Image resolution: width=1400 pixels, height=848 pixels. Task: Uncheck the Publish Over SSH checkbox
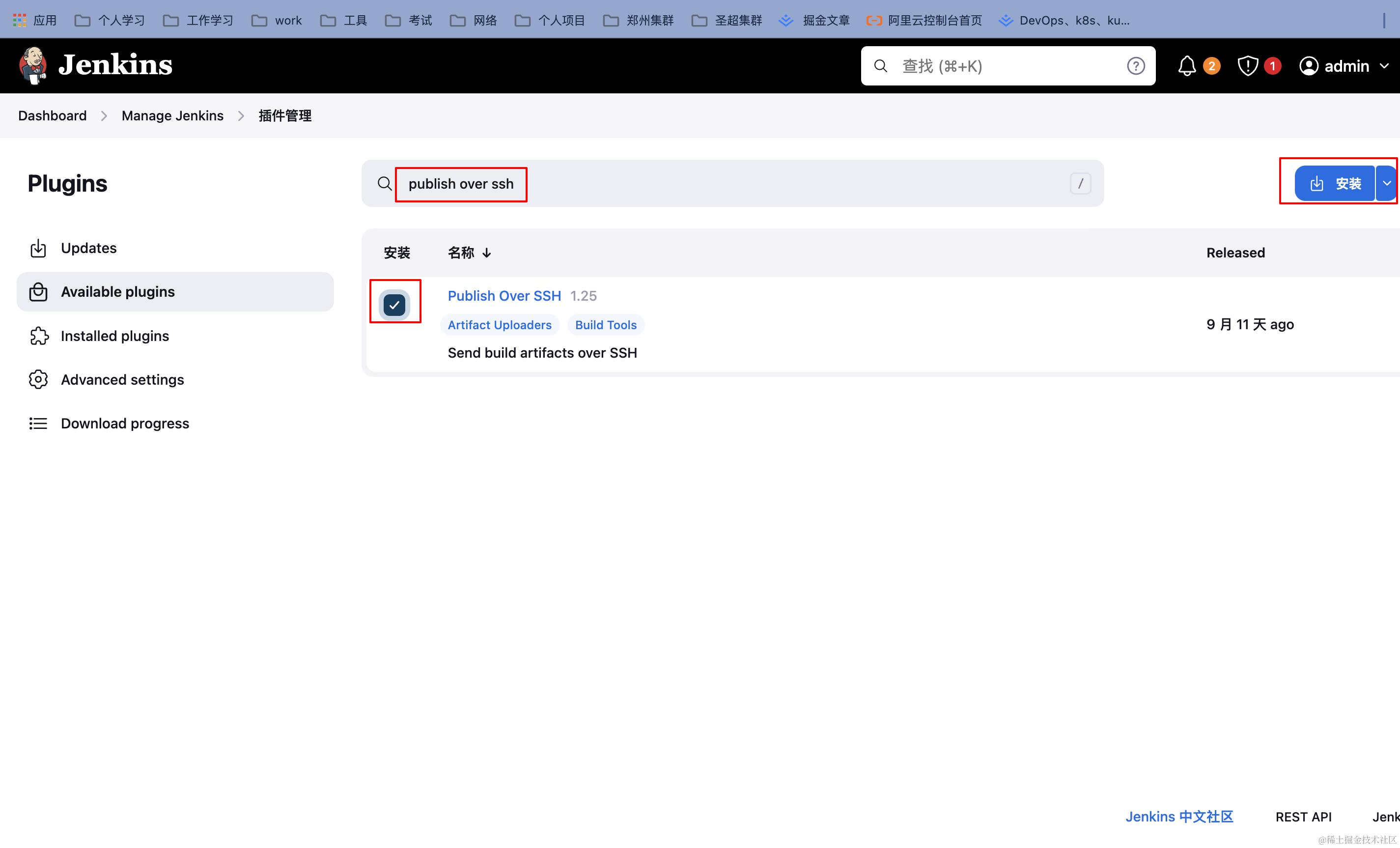pyautogui.click(x=394, y=305)
